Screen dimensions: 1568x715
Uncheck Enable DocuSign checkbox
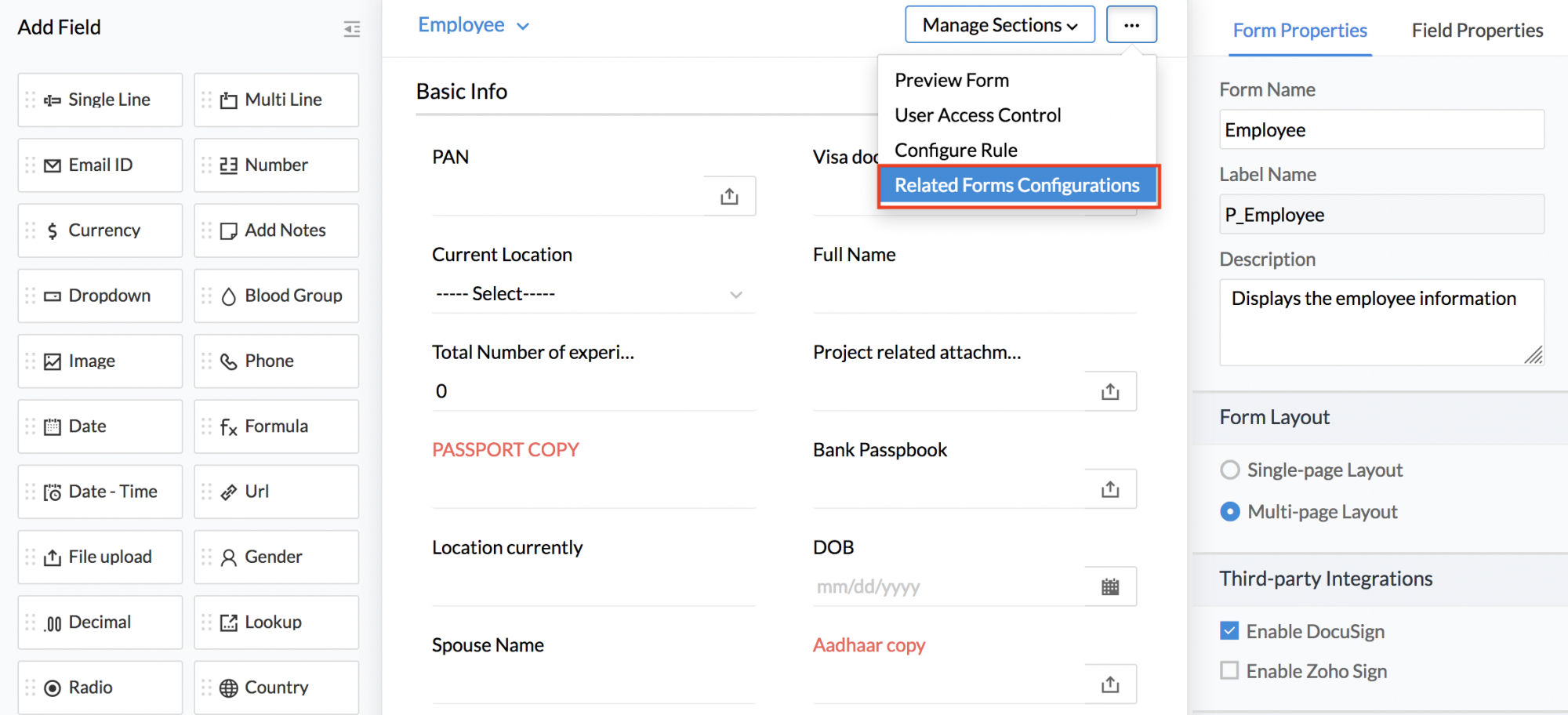(x=1229, y=631)
